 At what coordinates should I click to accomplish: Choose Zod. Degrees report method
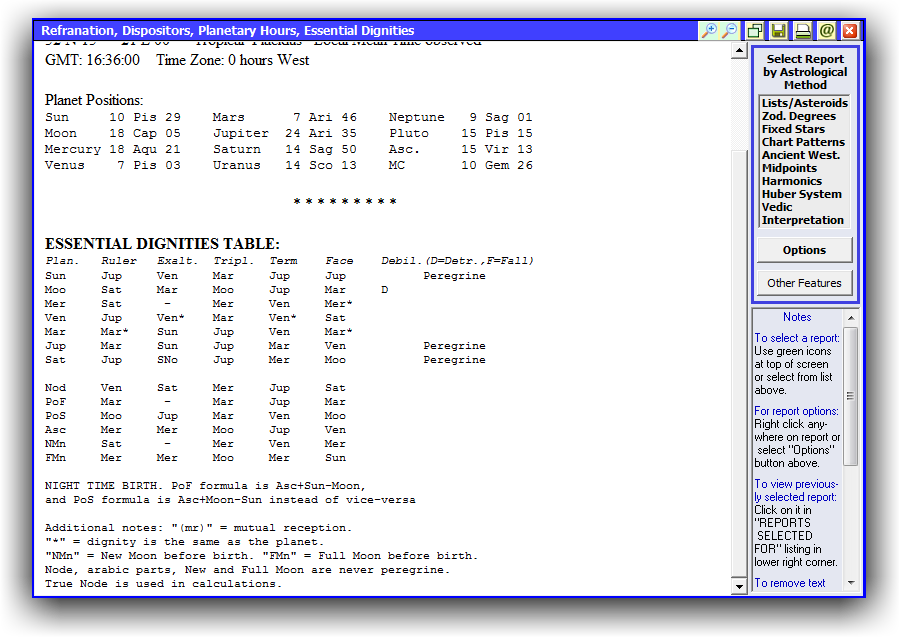pyautogui.click(x=798, y=116)
